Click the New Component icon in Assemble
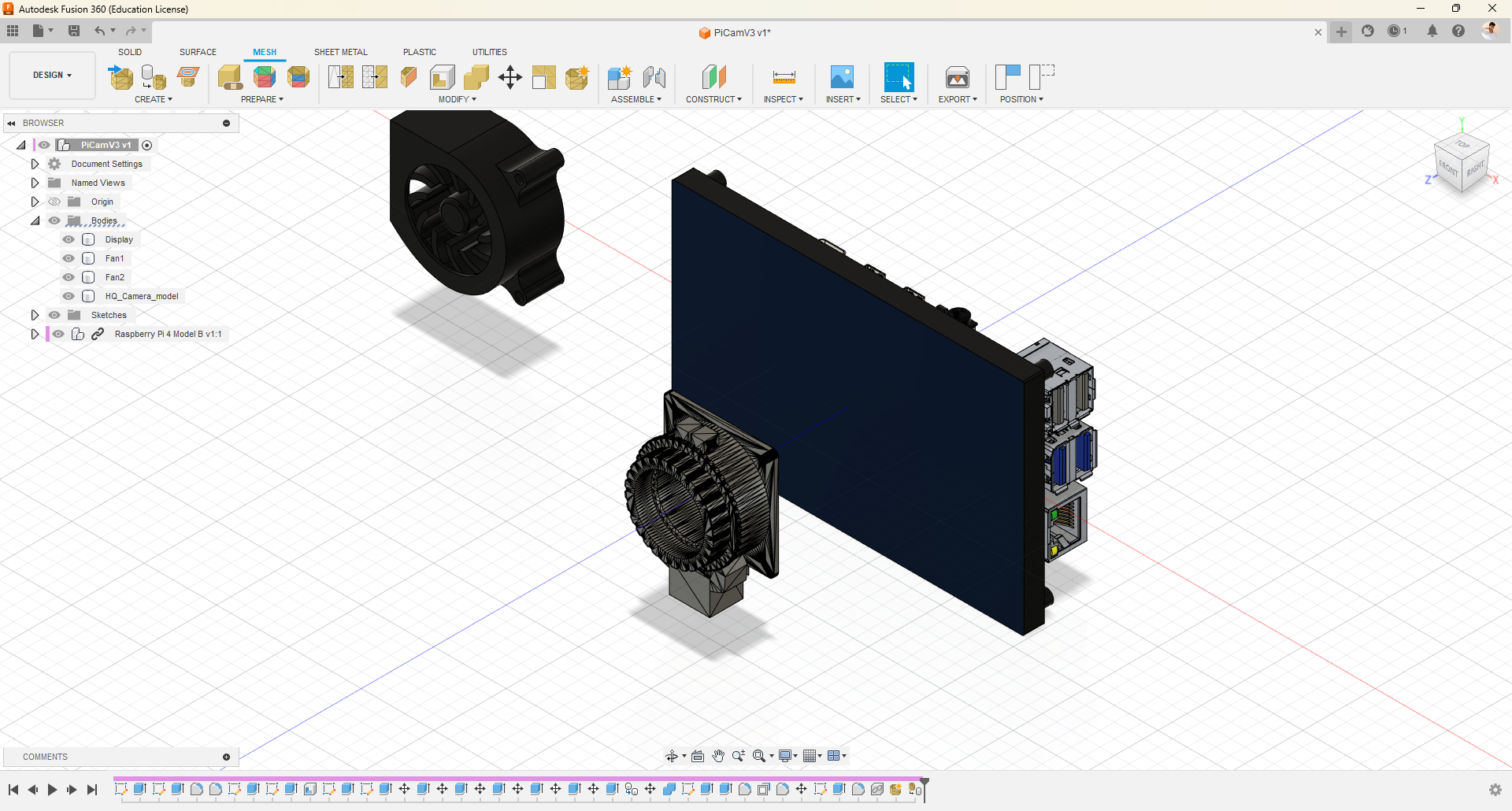Screen dimensions: 1512x811 point(620,77)
